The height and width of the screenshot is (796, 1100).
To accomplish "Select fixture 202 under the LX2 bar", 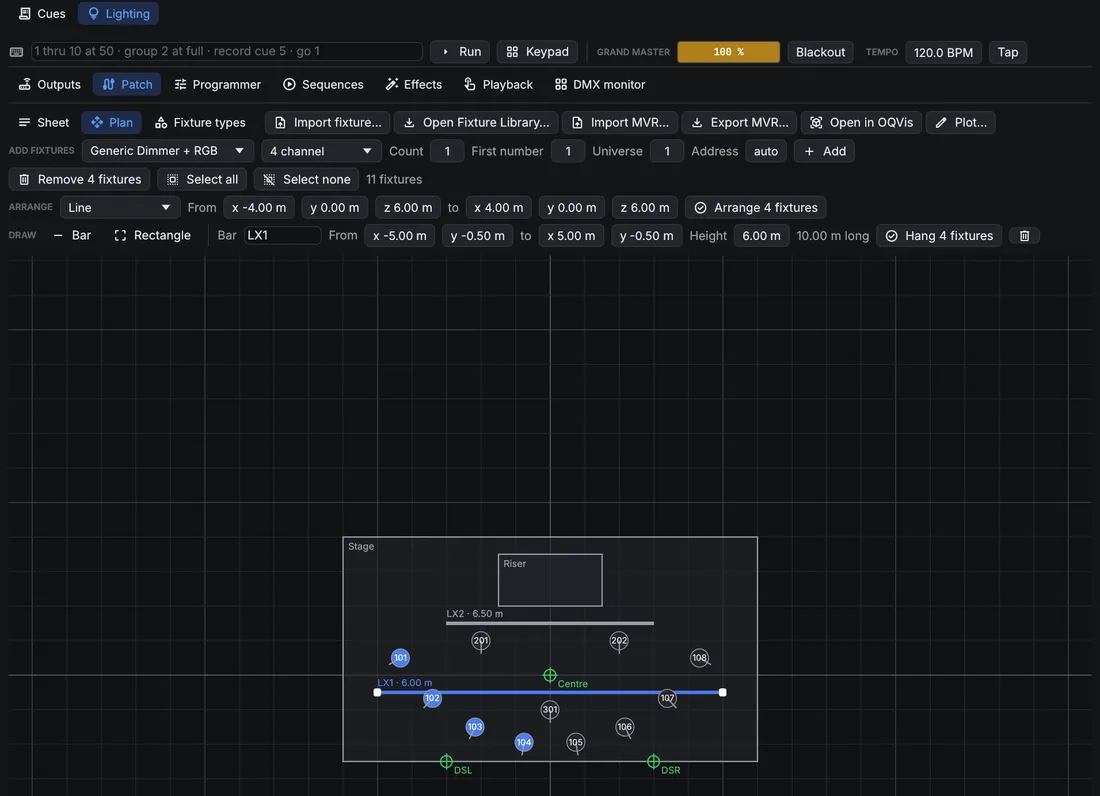I will pyautogui.click(x=619, y=640).
